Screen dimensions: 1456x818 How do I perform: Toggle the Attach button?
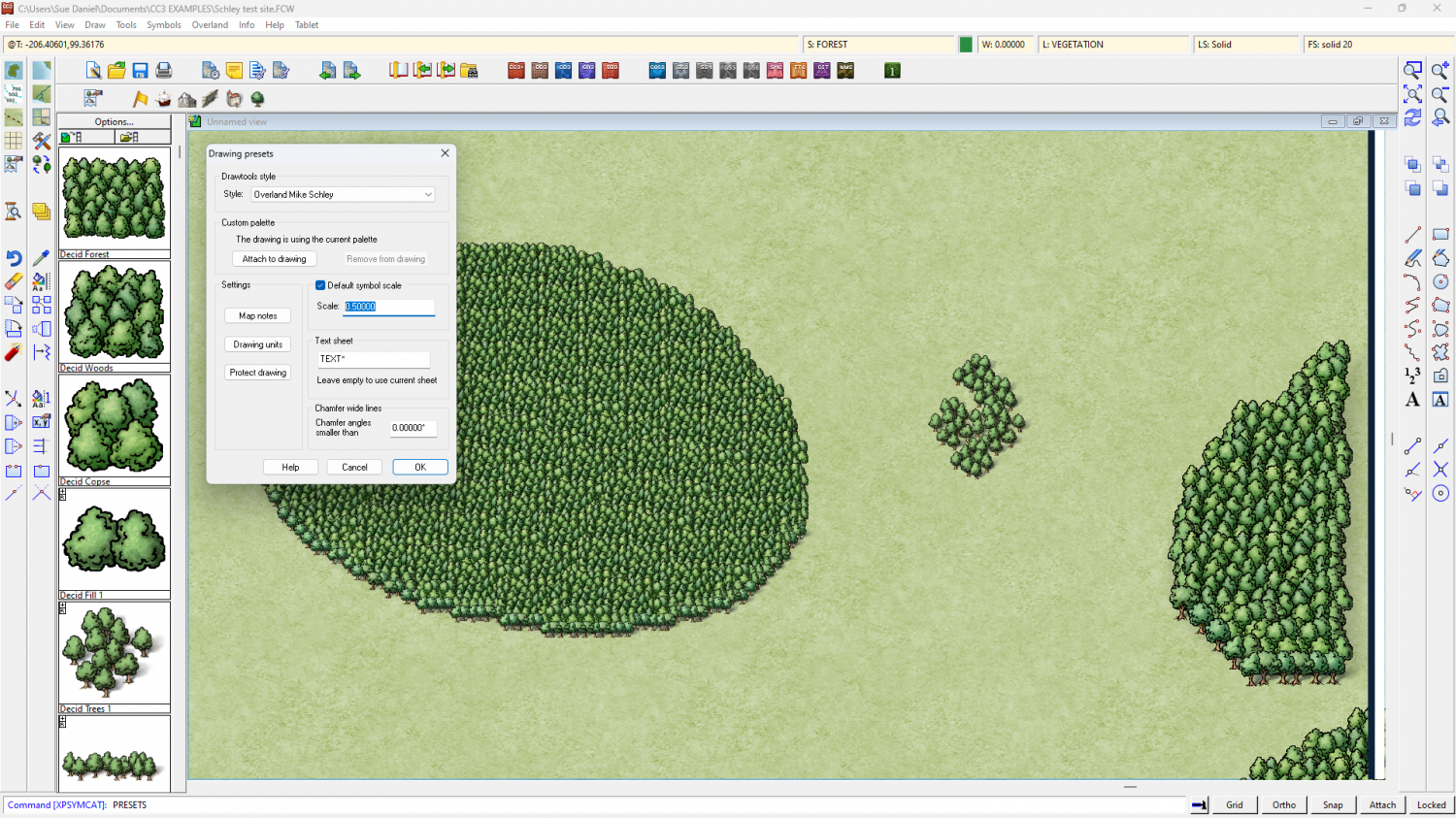pos(1382,804)
